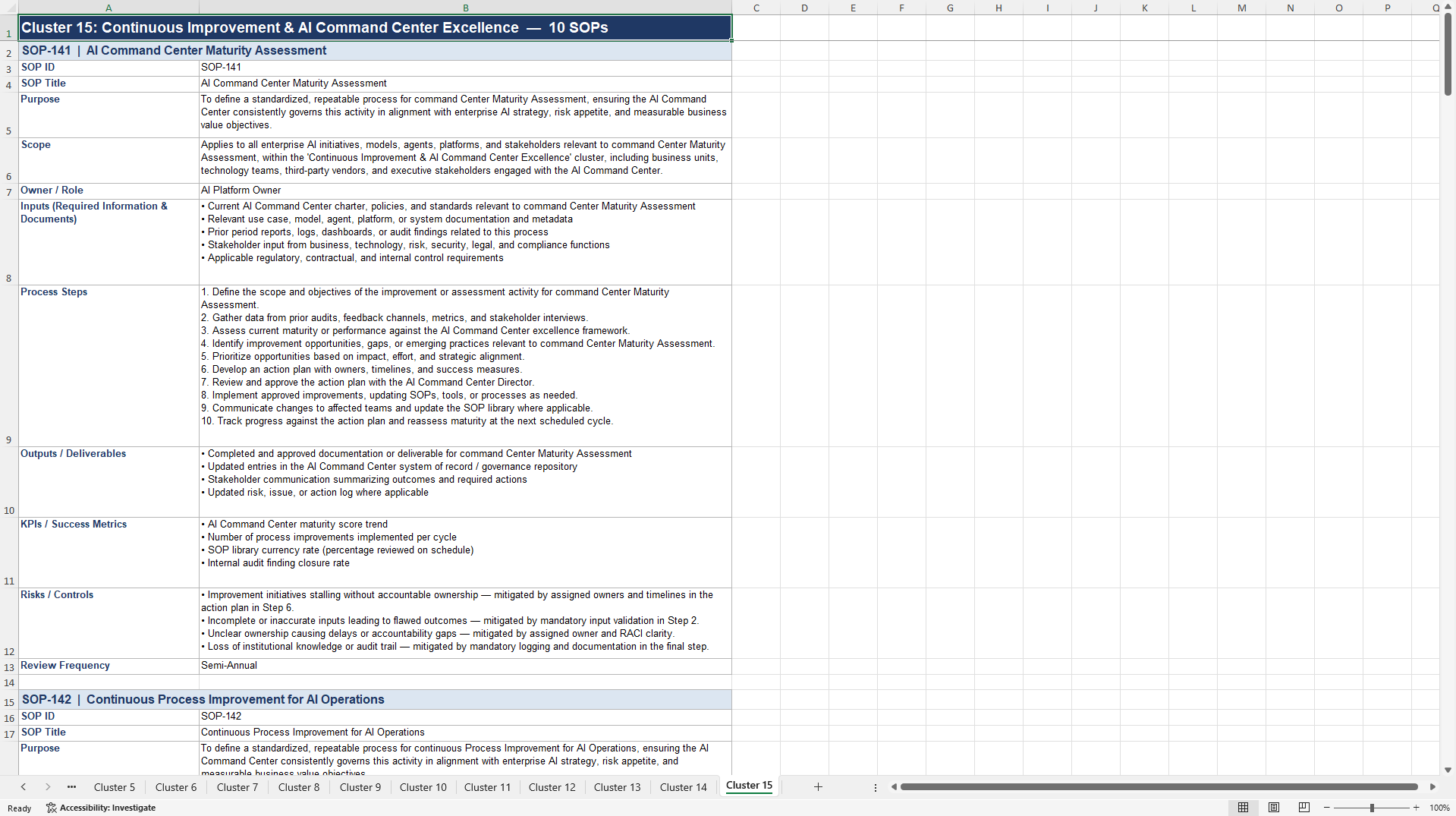
Task: Select column C header
Action: tap(756, 8)
